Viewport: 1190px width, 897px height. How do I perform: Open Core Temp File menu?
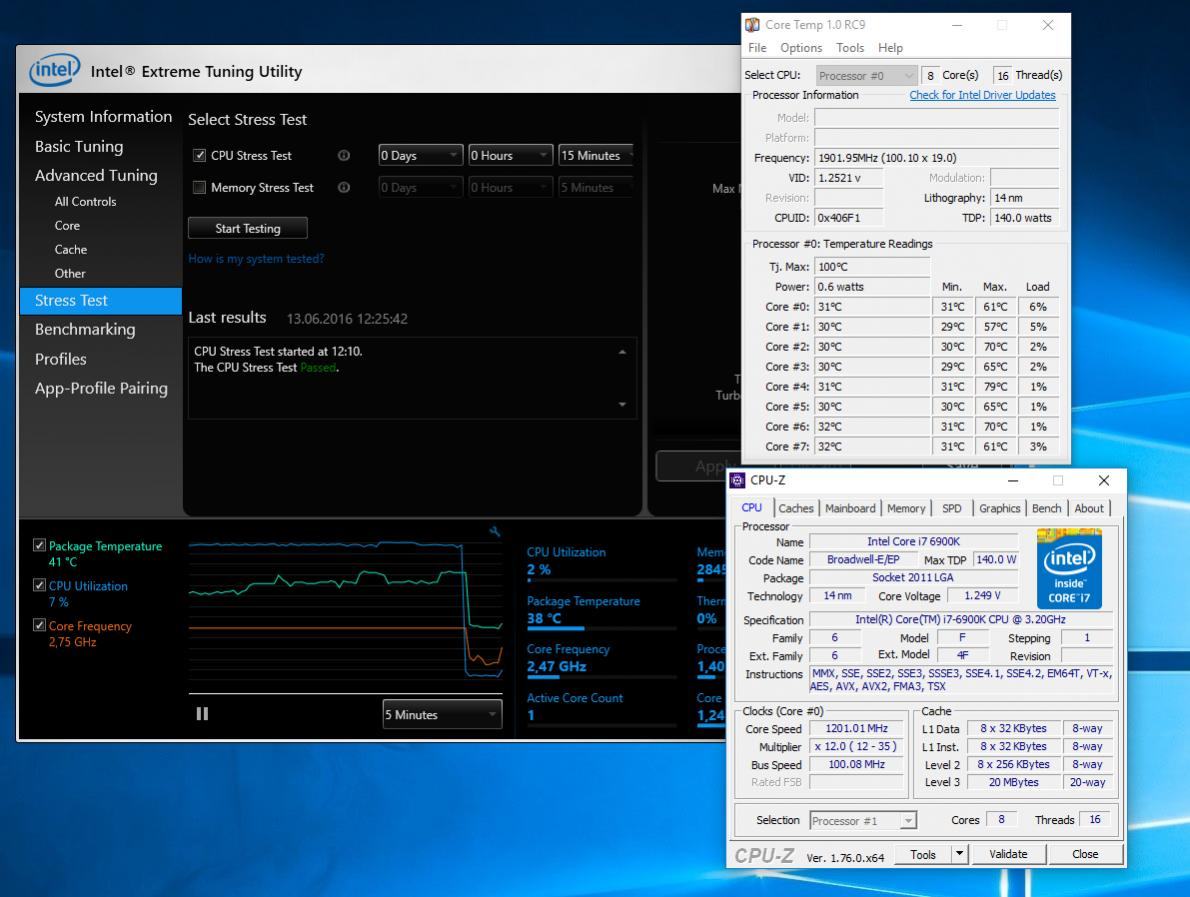(757, 48)
